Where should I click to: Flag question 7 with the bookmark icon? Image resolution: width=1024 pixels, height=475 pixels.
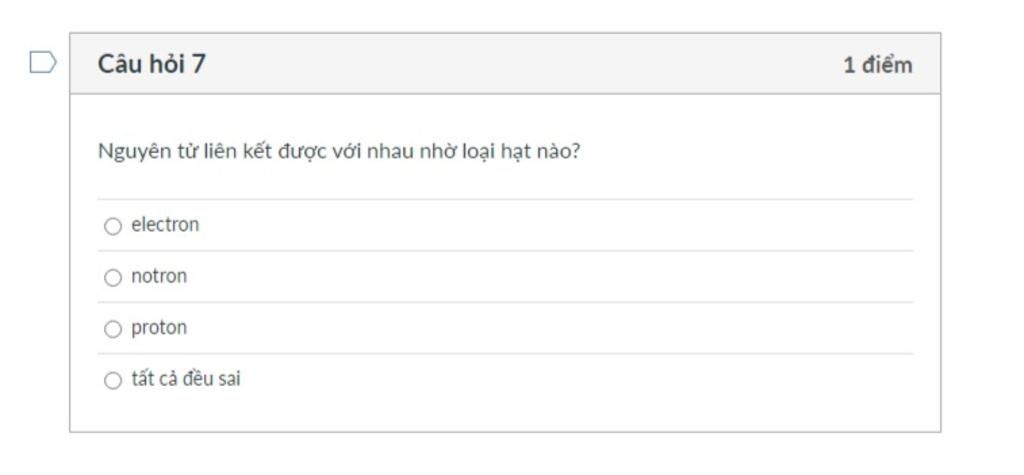(x=43, y=63)
